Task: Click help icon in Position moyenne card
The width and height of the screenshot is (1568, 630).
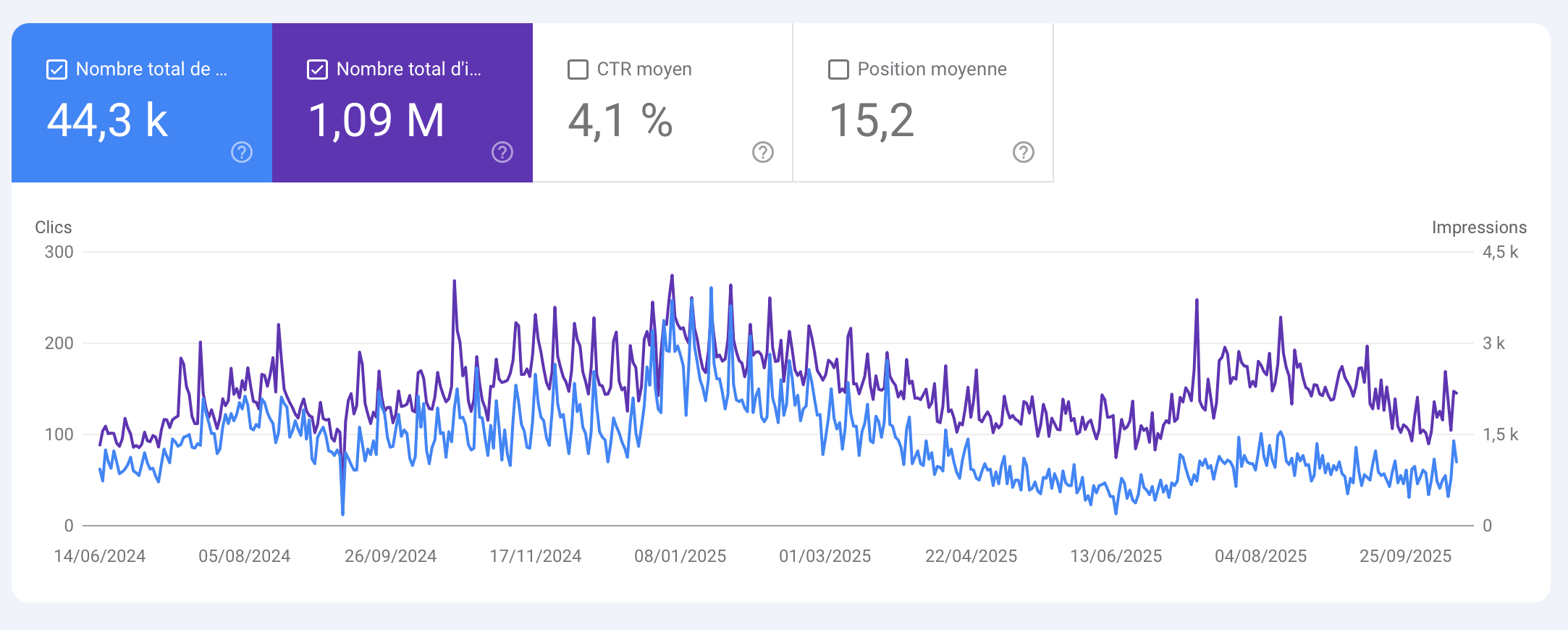Action: click(x=1024, y=152)
